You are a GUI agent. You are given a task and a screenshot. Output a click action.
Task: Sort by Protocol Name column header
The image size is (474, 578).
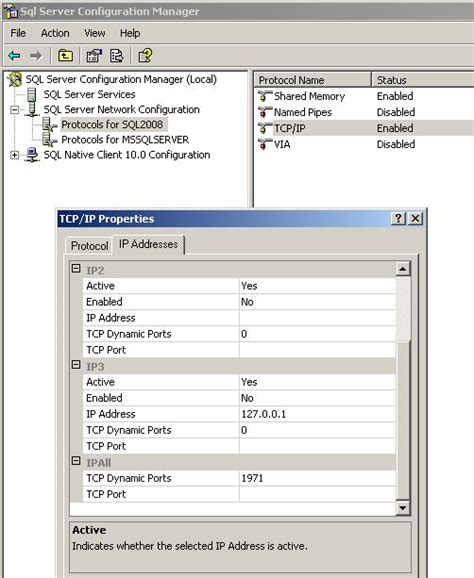312,80
